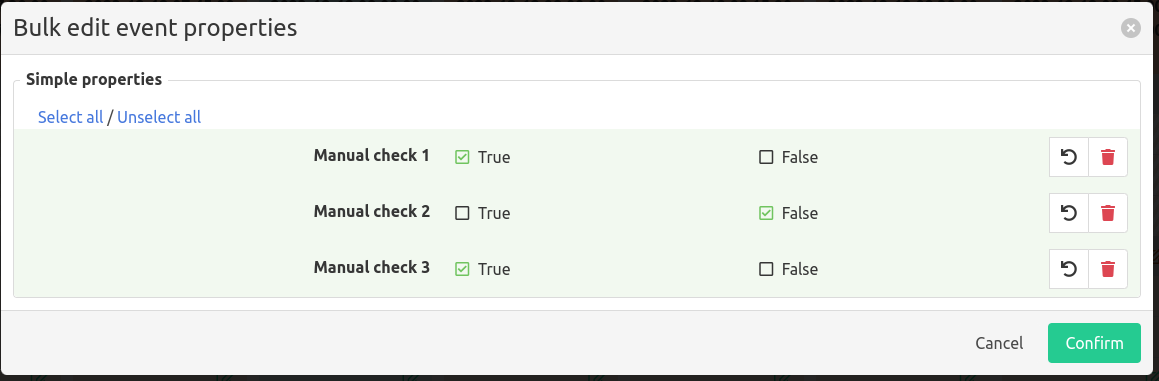Click the Manual check 1 label

[372, 155]
